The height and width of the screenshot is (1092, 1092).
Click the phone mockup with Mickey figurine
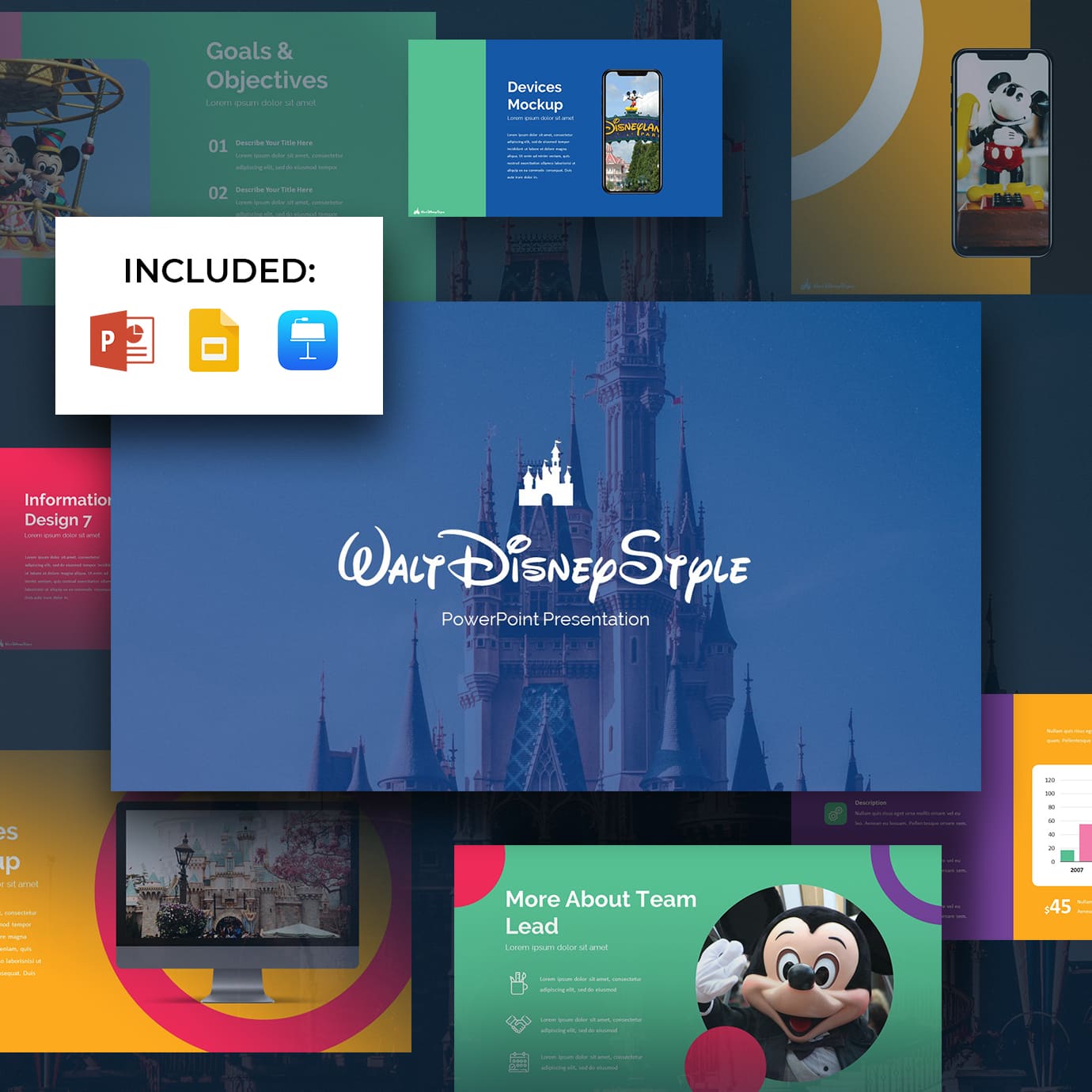point(1002,154)
